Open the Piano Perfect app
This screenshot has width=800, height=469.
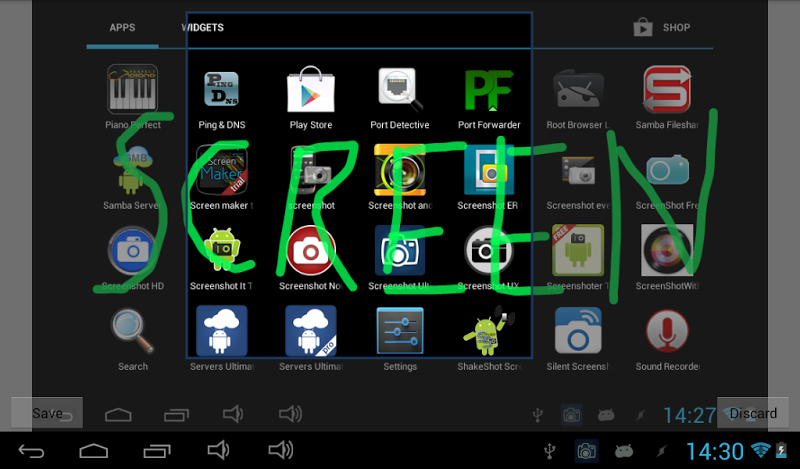tap(133, 89)
